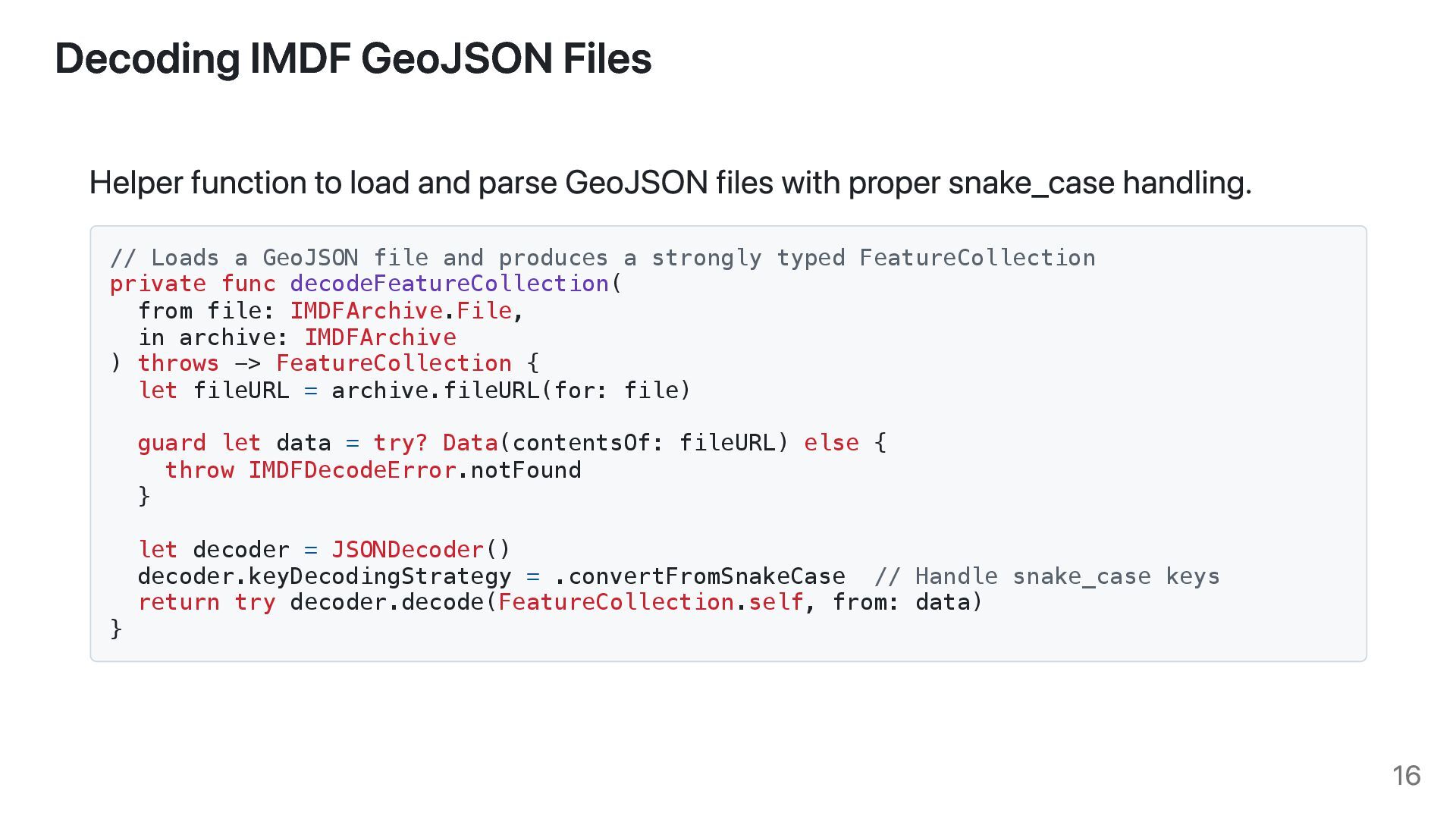1456x819 pixels.
Task: Click 'IMDFDecodeError.notFound' text
Action: [x=414, y=470]
